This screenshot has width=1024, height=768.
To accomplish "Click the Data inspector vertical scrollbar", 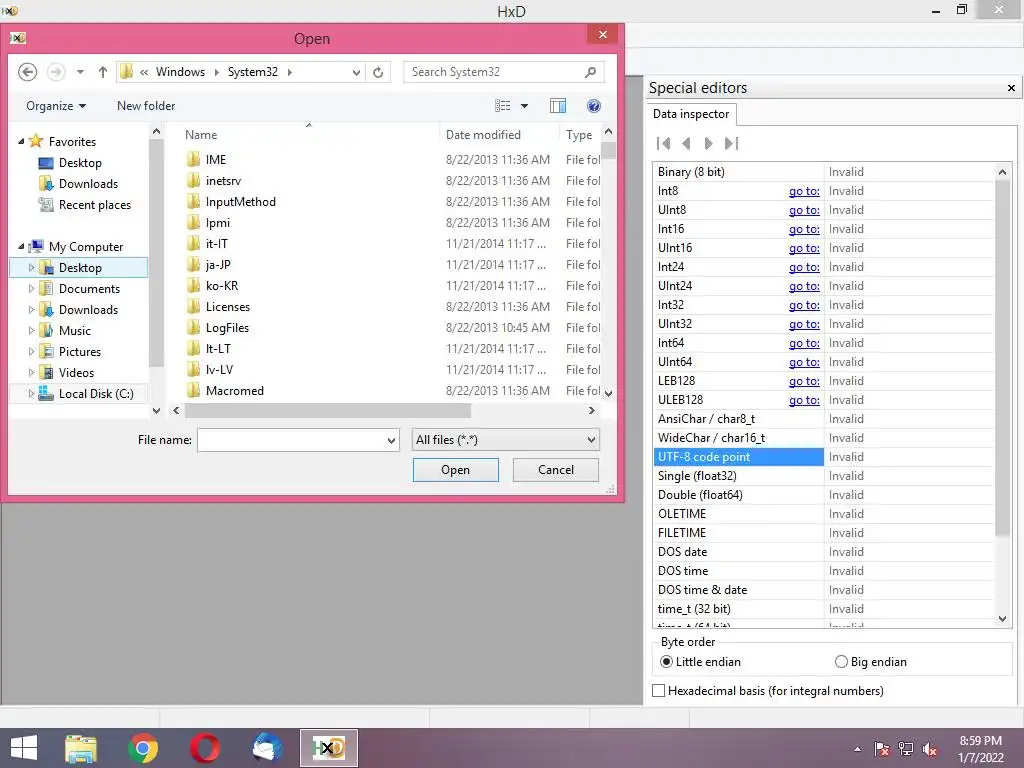I will point(1002,357).
